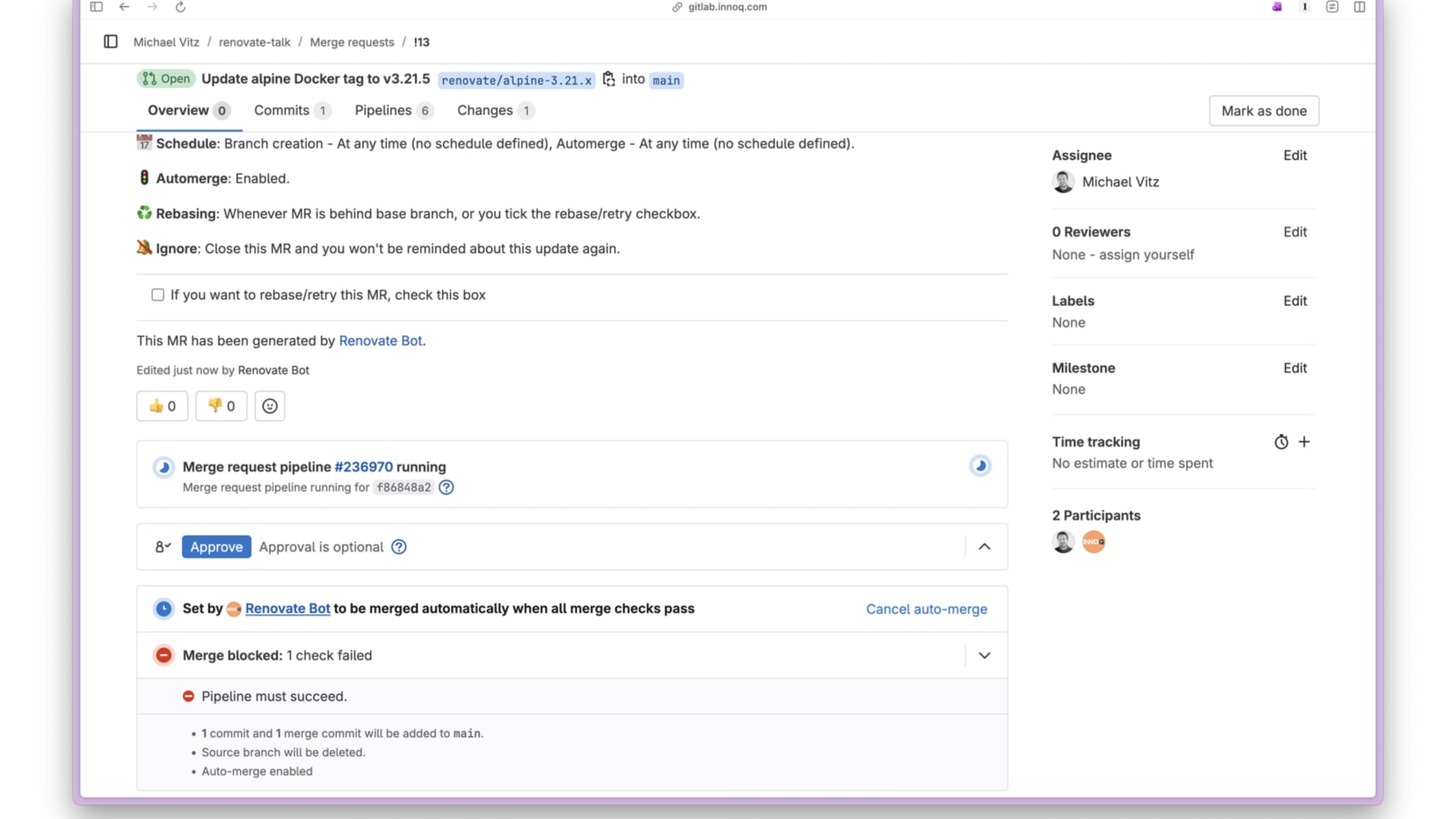
Task: Go to renovate-talk breadcrumb
Action: click(x=255, y=42)
